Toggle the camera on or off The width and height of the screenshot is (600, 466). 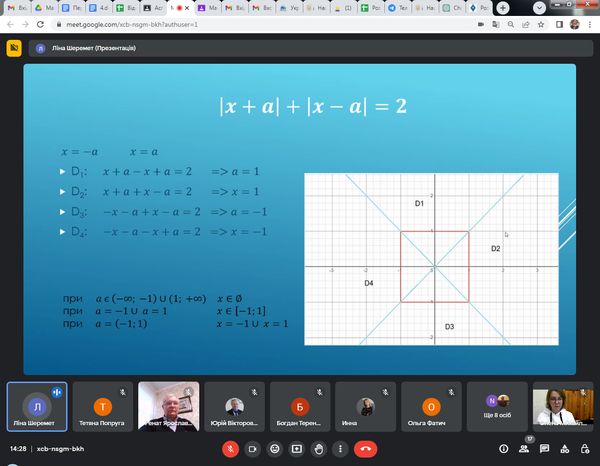(x=251, y=449)
